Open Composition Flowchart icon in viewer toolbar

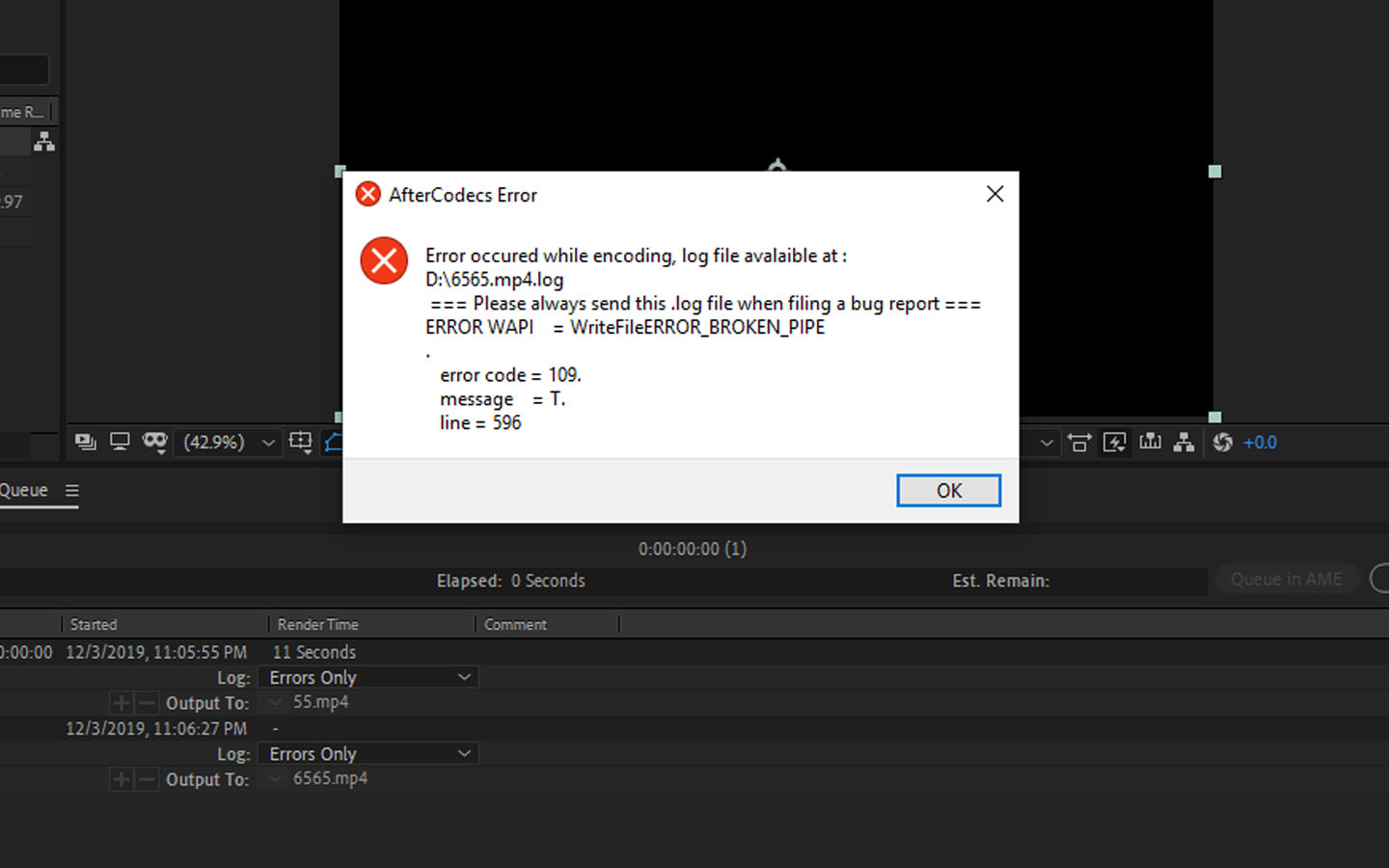pos(1184,442)
